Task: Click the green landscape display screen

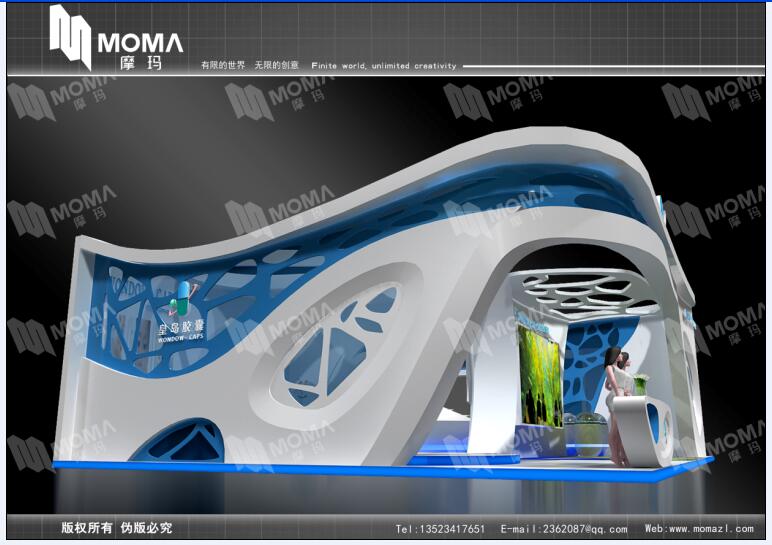Action: click(539, 371)
